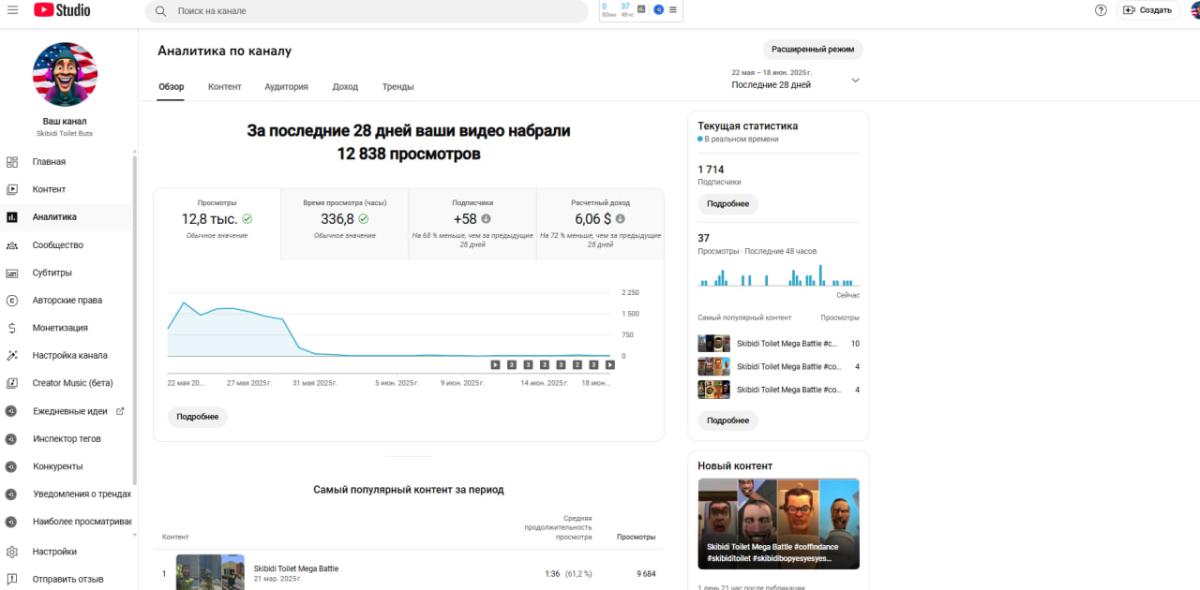
Task: Open Инспектор тегов in the sidebar
Action: click(65, 439)
